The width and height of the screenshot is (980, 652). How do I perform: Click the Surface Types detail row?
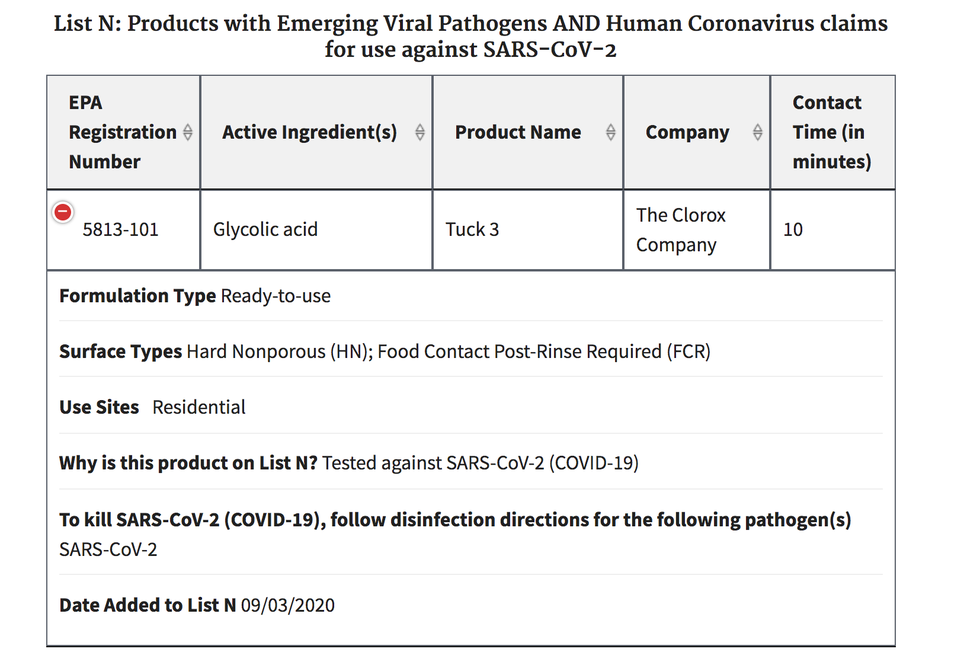coord(471,351)
